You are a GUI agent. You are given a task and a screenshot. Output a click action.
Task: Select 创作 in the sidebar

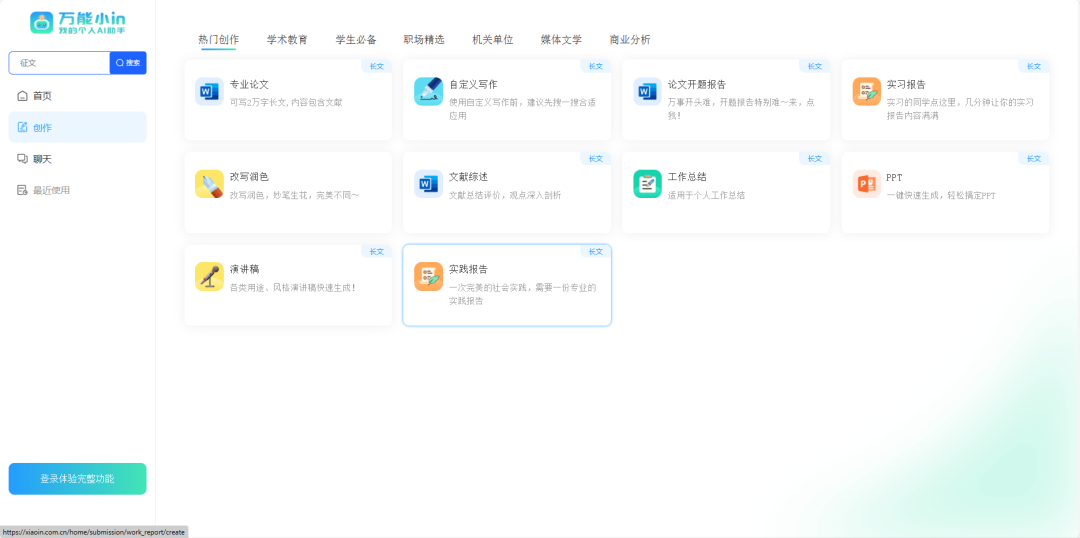pos(77,127)
